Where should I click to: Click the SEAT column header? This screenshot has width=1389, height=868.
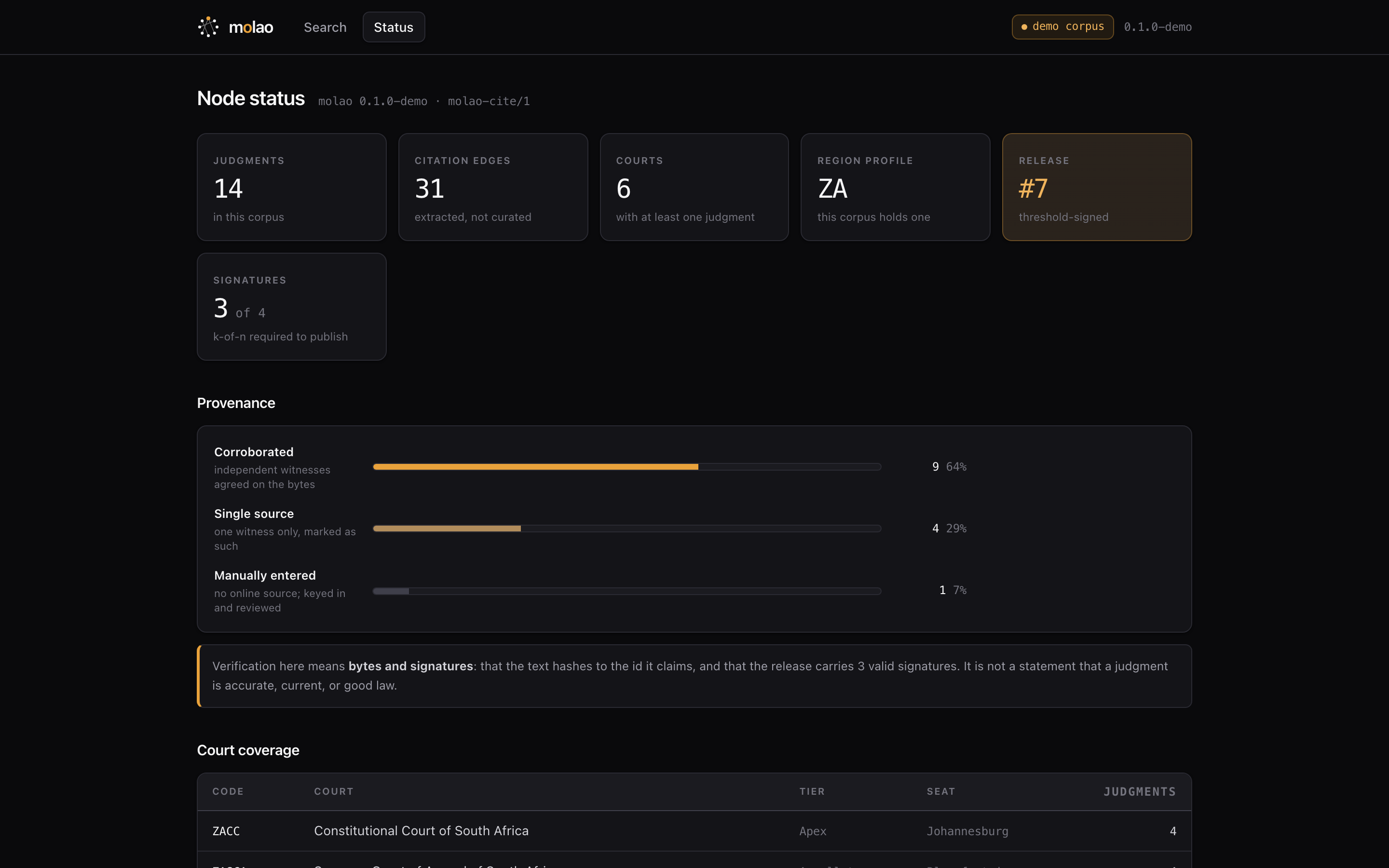point(941,791)
